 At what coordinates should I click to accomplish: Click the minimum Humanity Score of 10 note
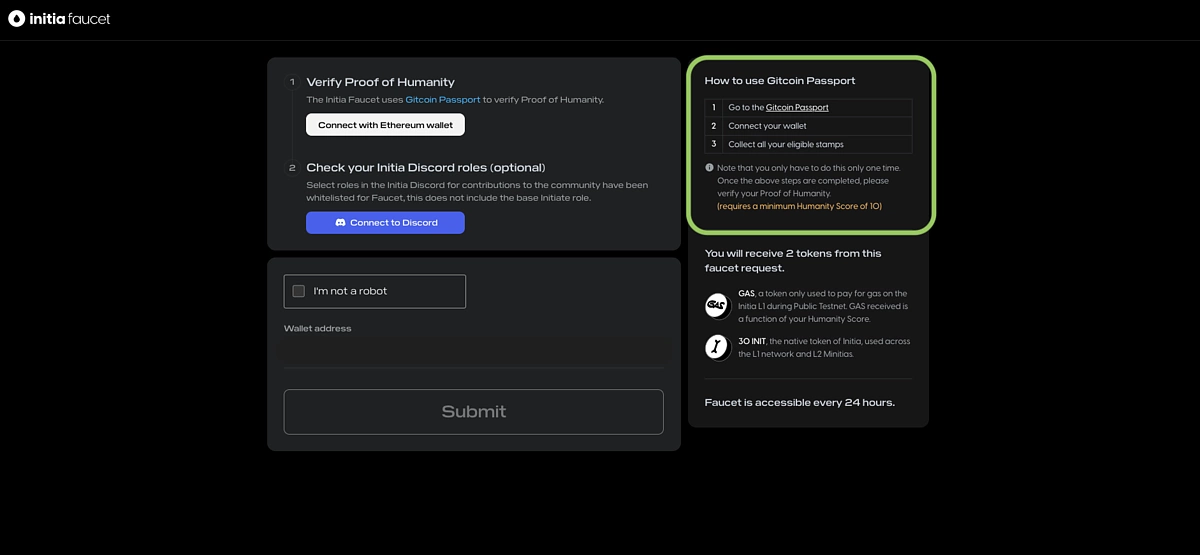(x=799, y=206)
